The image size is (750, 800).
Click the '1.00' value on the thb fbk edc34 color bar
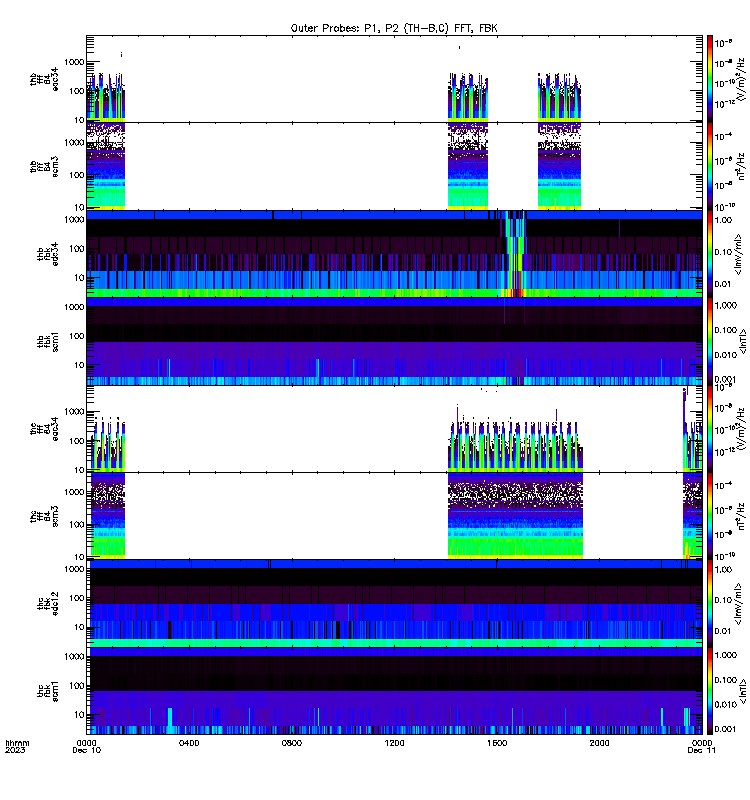[x=723, y=220]
